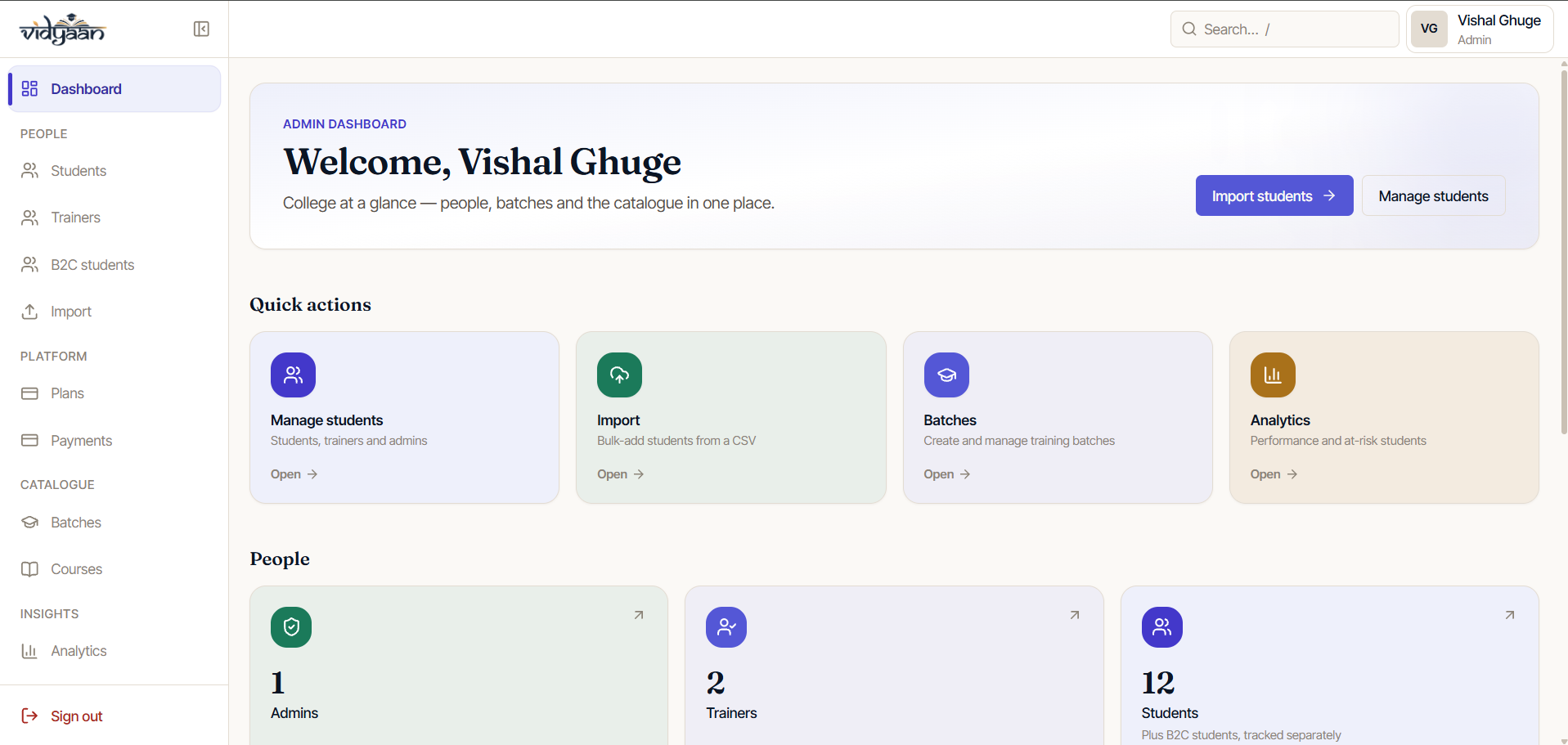
Task: Click 'Students, trainers and admins' text
Action: click(349, 441)
